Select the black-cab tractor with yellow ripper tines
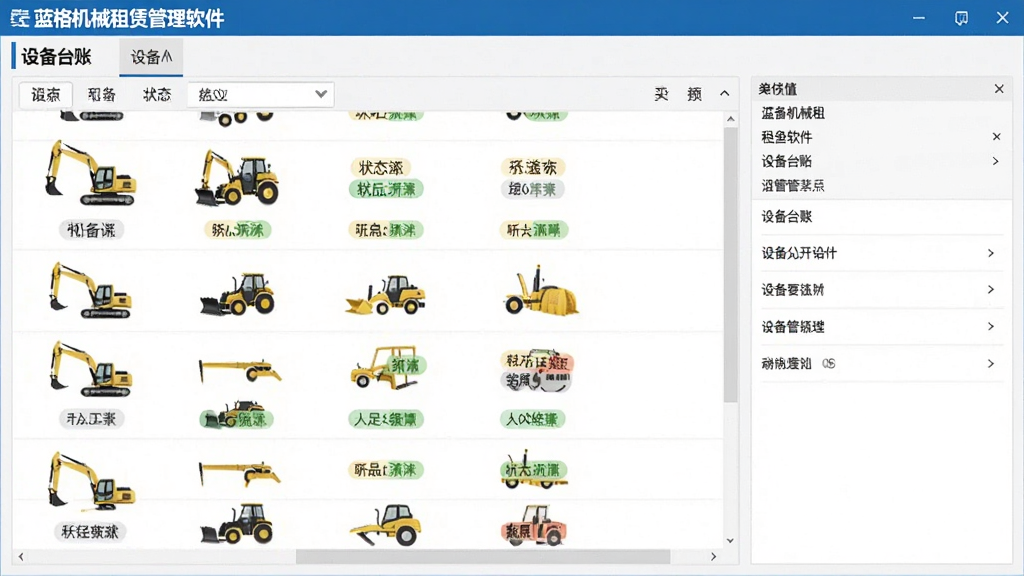 coord(387,524)
